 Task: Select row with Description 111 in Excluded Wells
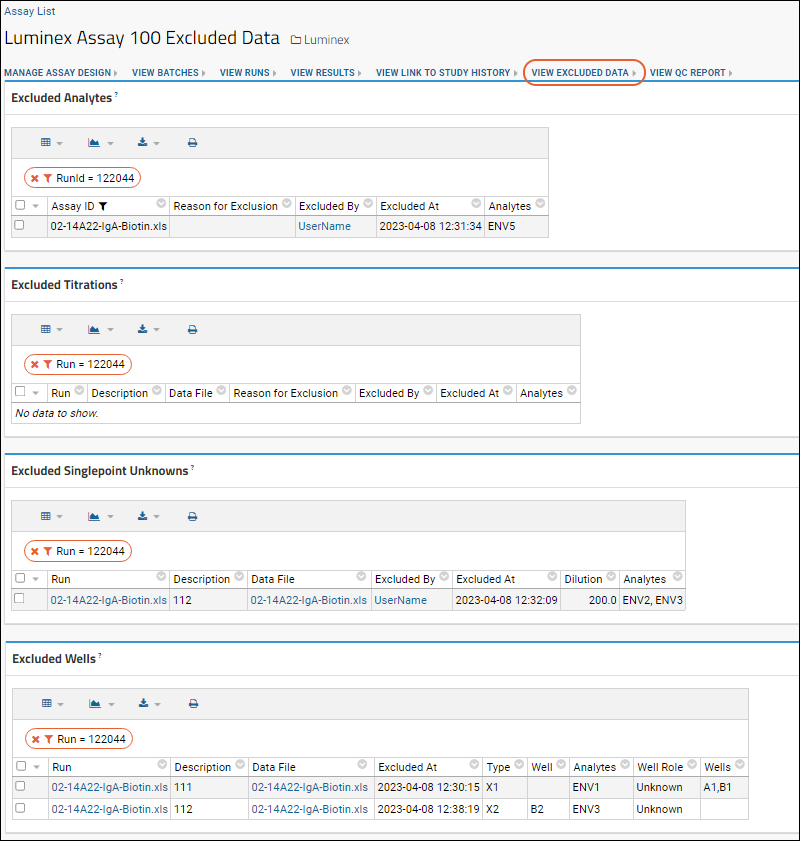click(19, 787)
